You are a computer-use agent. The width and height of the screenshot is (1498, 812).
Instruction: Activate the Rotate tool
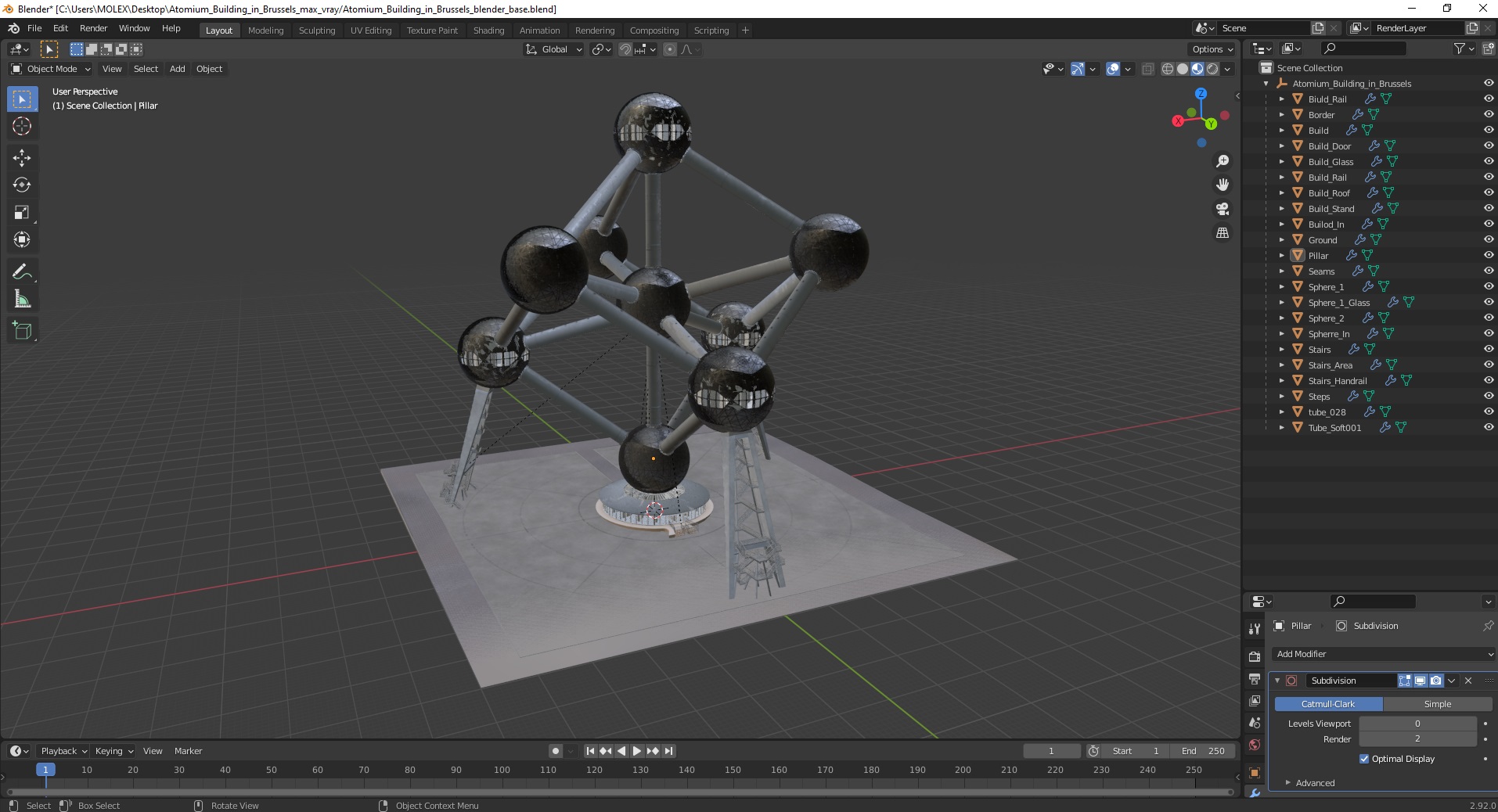22,185
